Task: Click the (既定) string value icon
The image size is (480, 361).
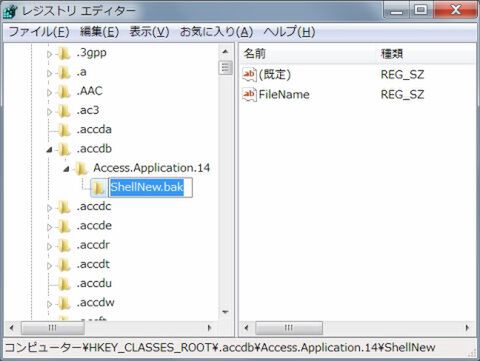Action: 249,75
